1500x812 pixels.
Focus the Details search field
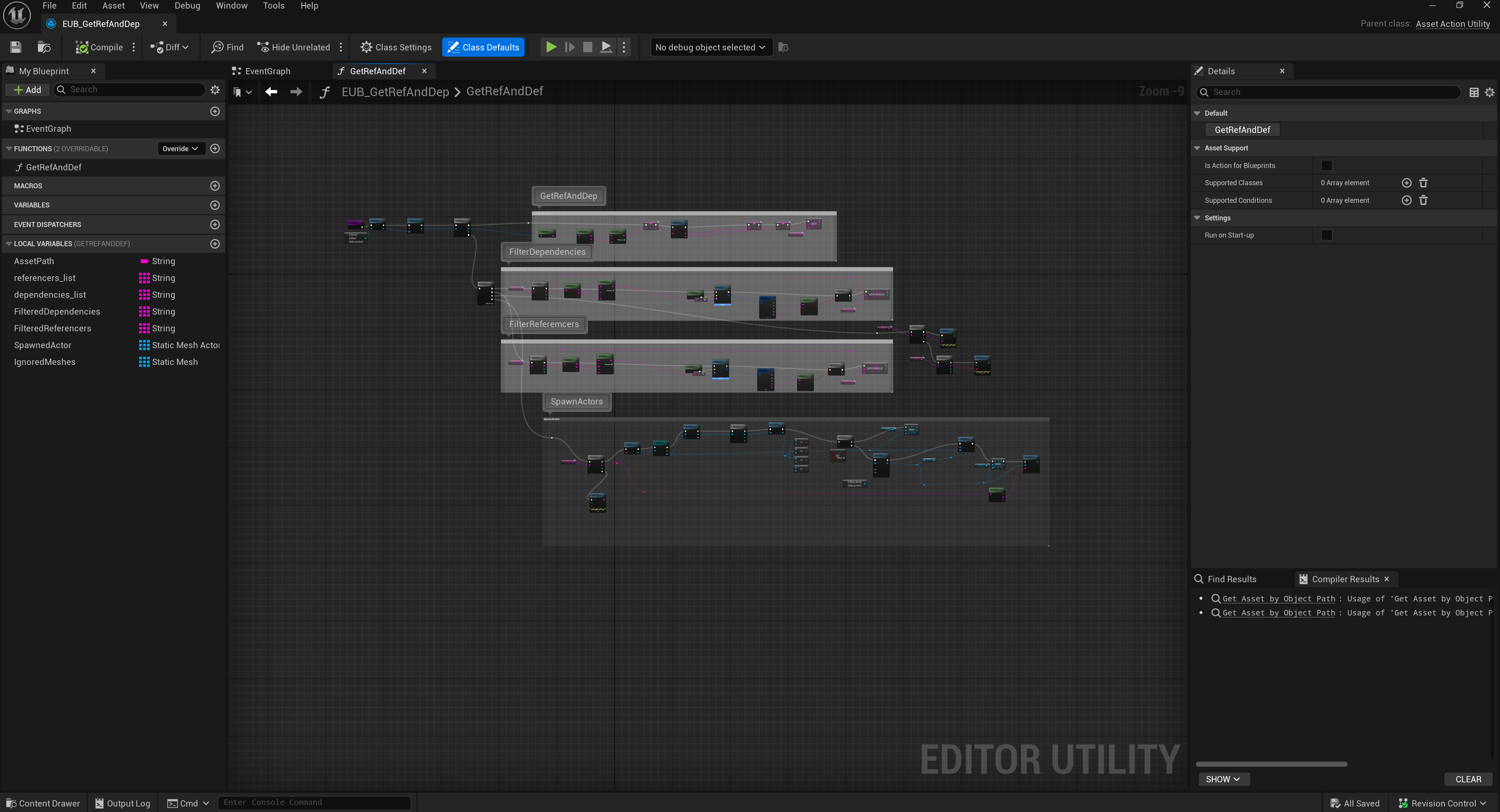[x=1328, y=92]
